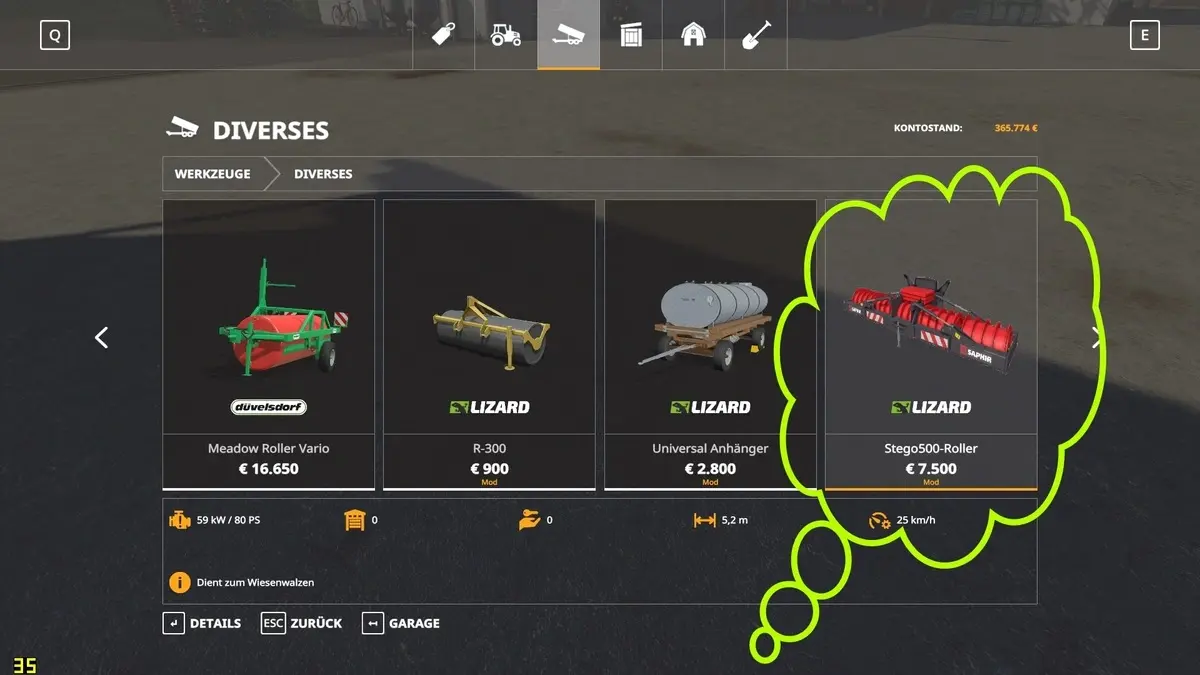Show next items with right arrow
1200x675 pixels.
[1097, 338]
